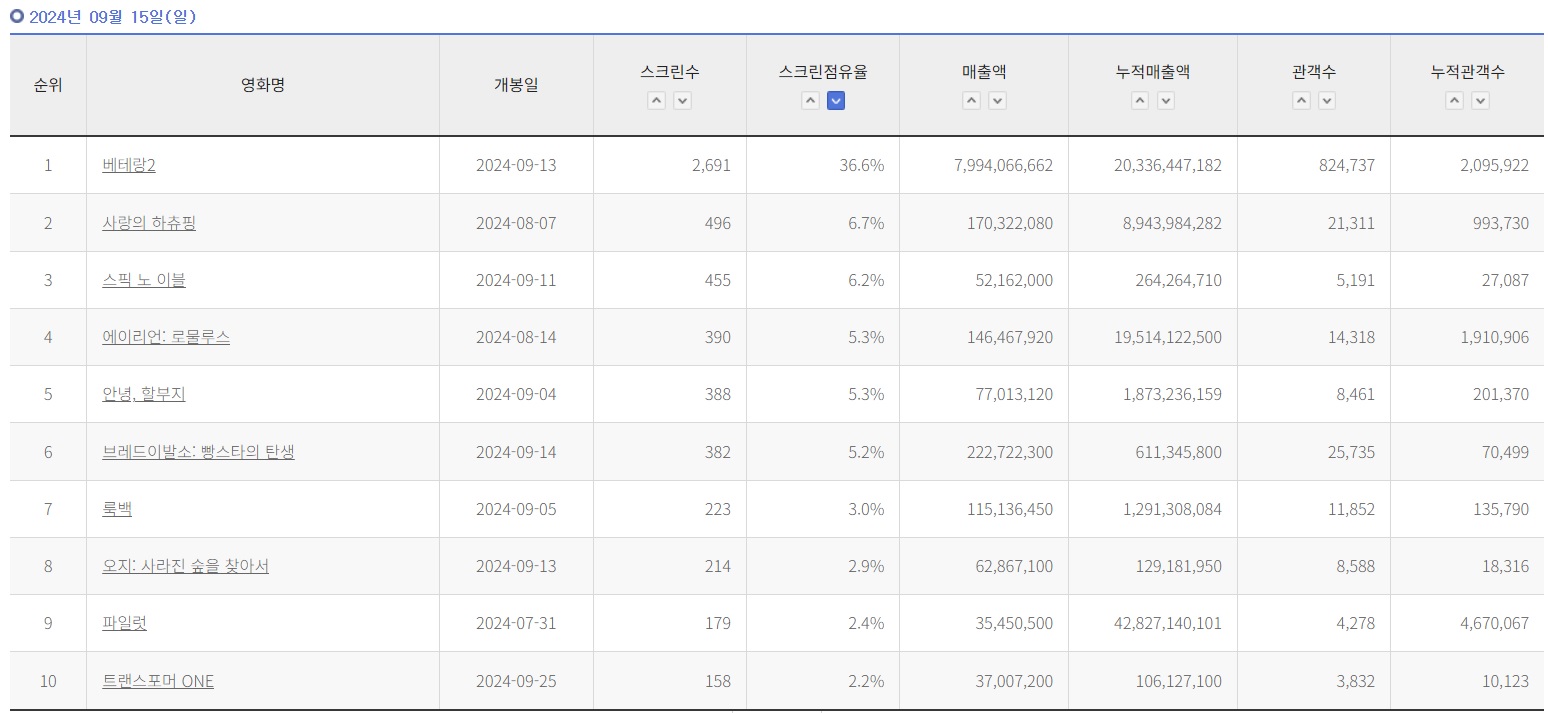Select cumulative audience 4,670,067
This screenshot has width=1548, height=713.
coord(1495,623)
